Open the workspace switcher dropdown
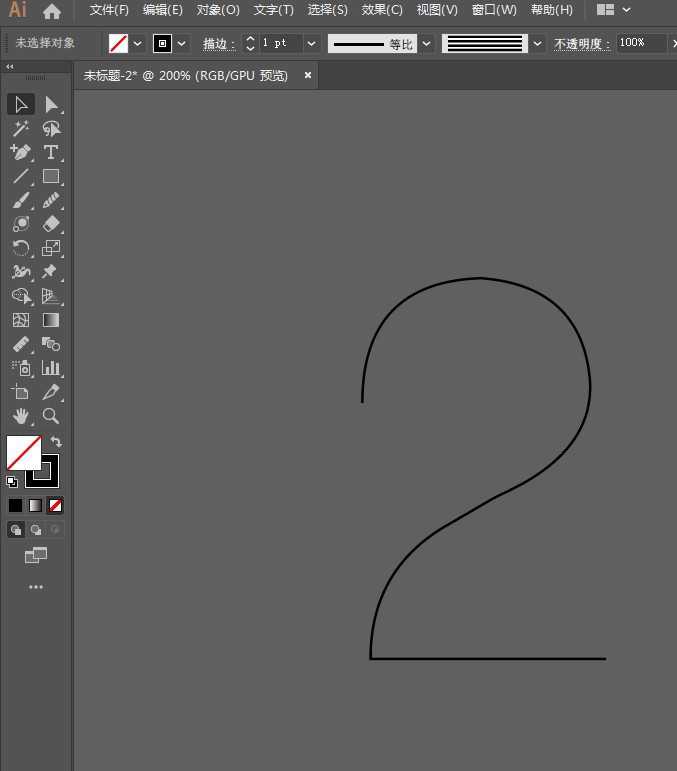The width and height of the screenshot is (677, 771). point(614,10)
